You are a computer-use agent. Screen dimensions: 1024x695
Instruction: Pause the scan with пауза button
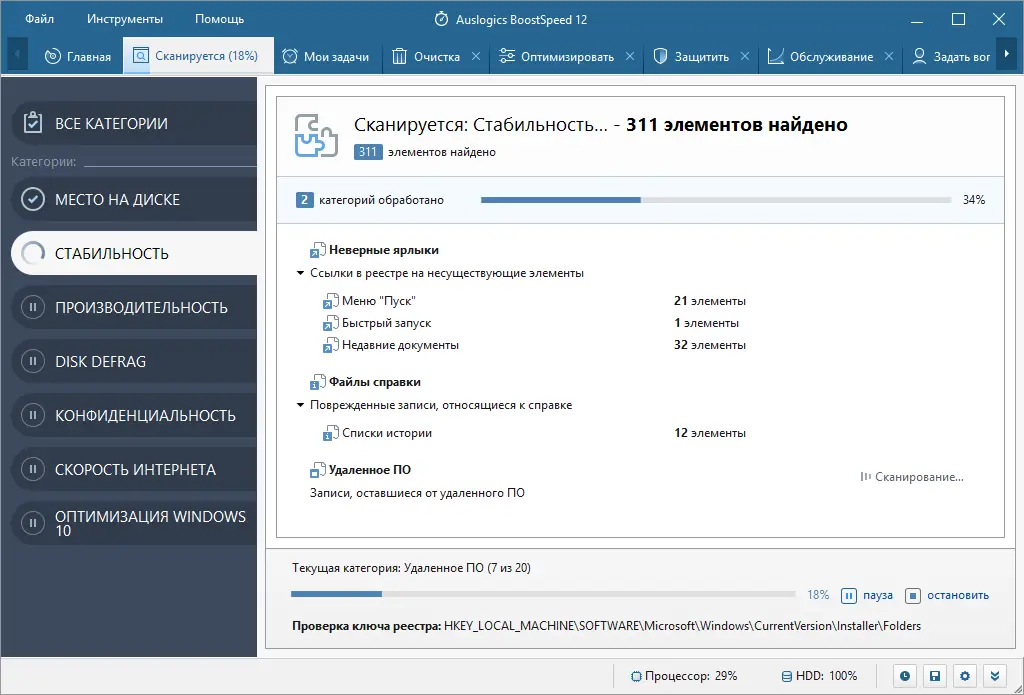tap(866, 595)
